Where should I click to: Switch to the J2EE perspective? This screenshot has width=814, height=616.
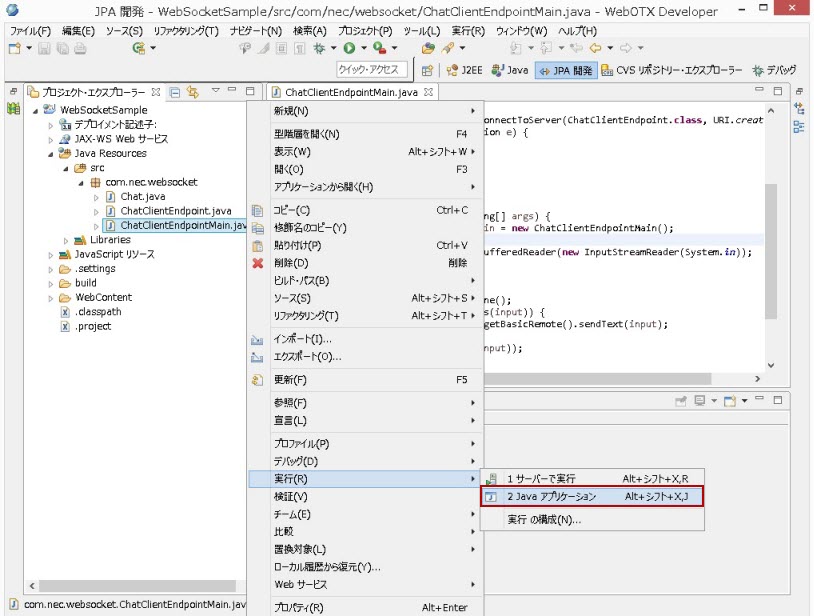click(x=466, y=70)
